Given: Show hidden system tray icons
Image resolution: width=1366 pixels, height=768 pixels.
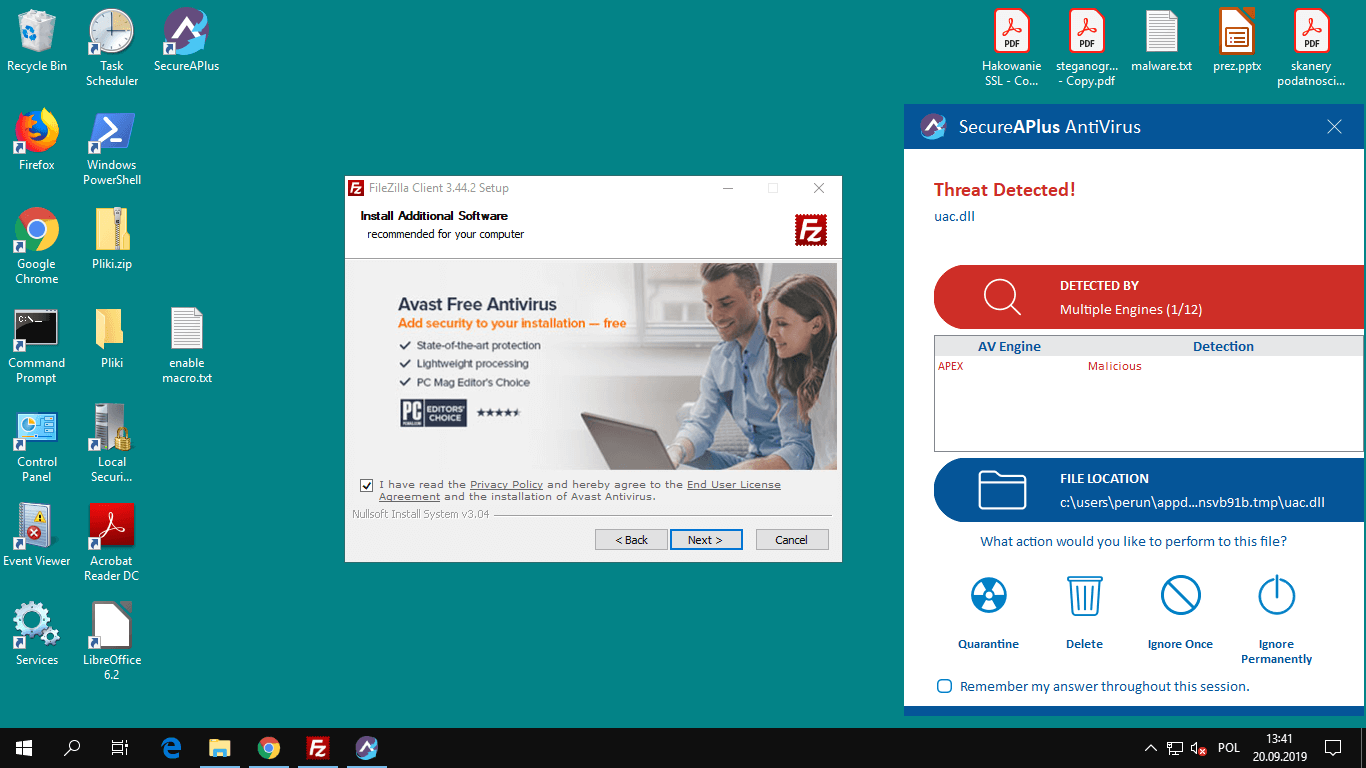Looking at the screenshot, I should [x=1150, y=747].
